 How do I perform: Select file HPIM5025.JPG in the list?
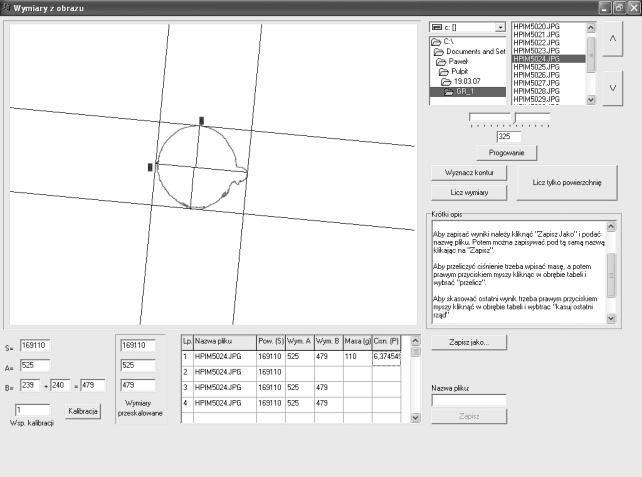pos(537,67)
